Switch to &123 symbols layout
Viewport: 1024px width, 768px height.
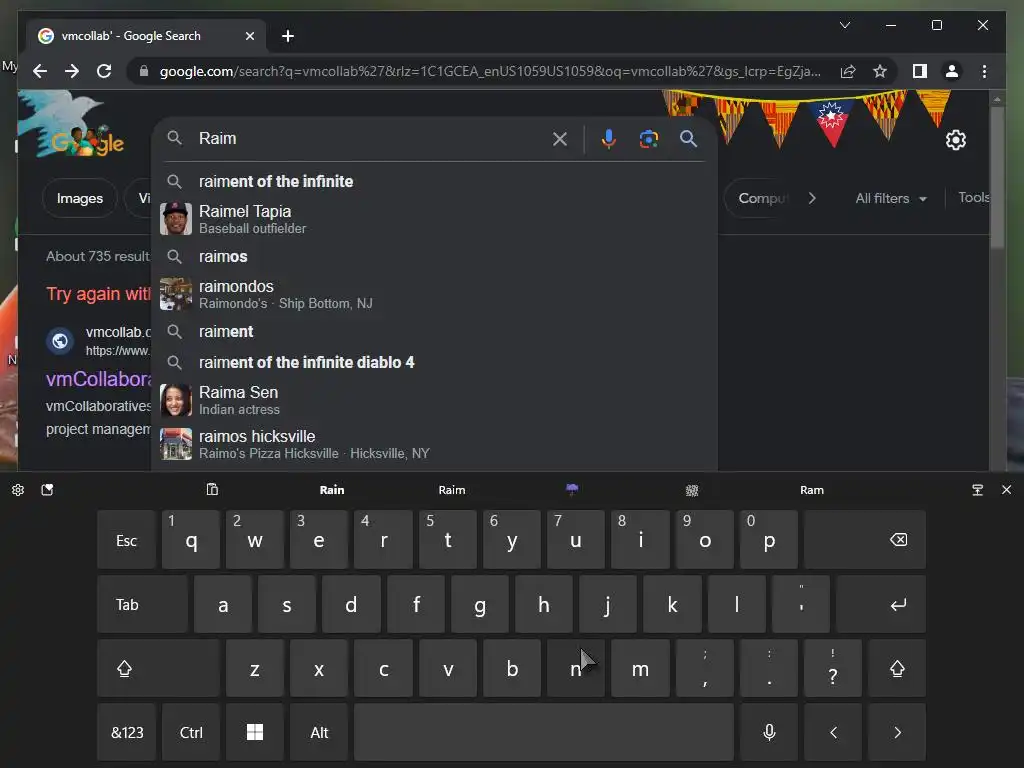(126, 732)
